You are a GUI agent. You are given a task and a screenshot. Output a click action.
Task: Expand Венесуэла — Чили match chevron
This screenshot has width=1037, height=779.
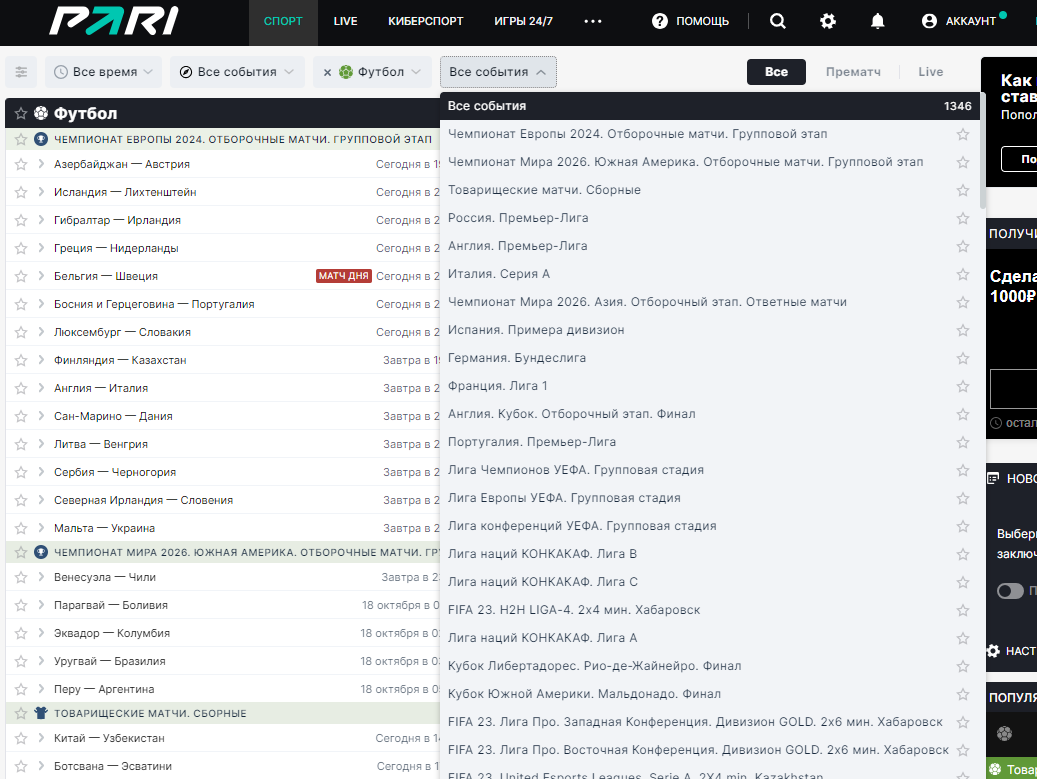(41, 577)
